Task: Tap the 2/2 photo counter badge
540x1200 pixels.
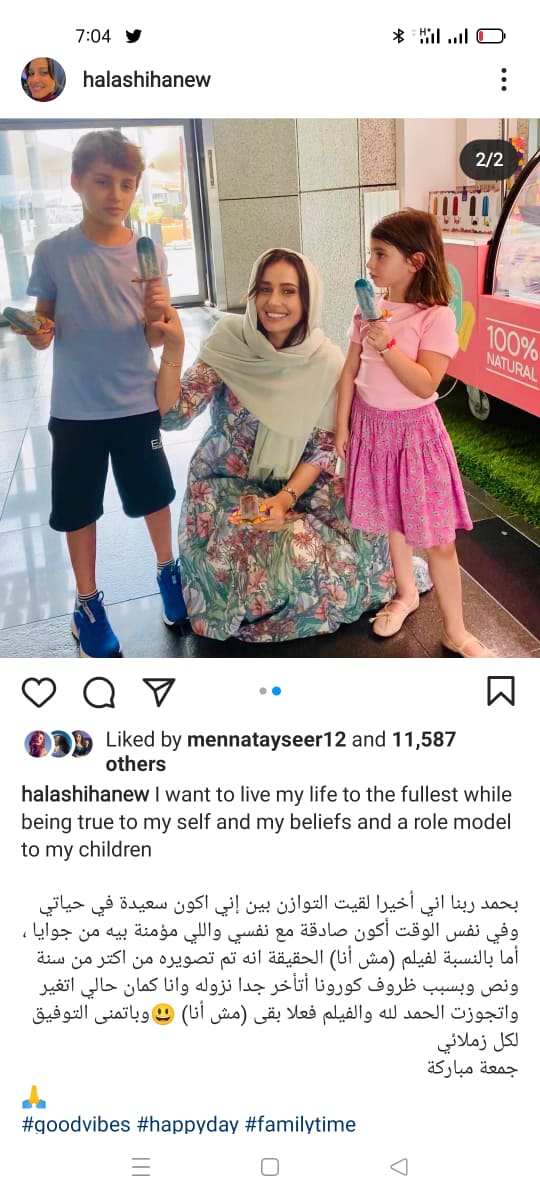Action: (489, 159)
